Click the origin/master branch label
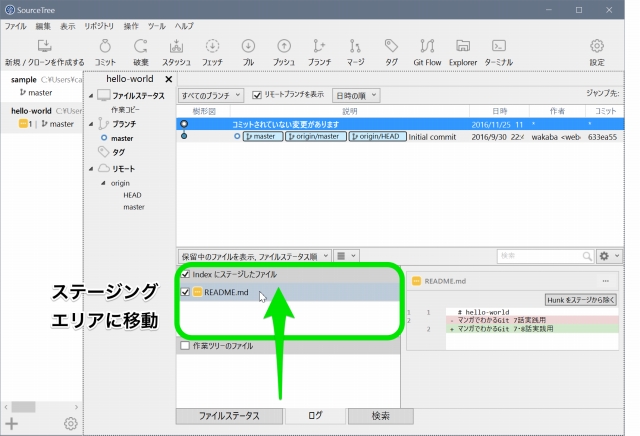The image size is (640, 436). [x=316, y=136]
